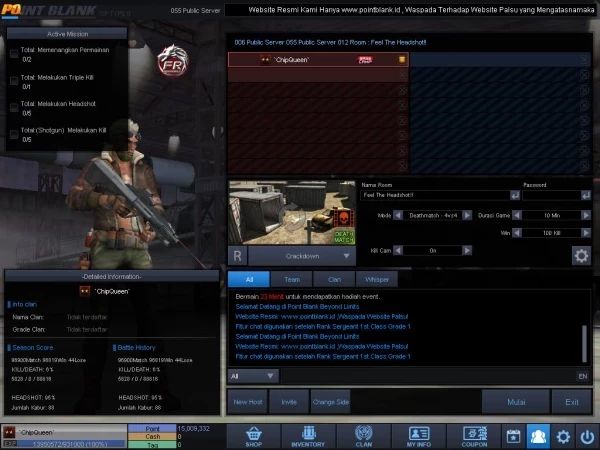The width and height of the screenshot is (600, 450).
Task: Close the last blue team slot
Action: coord(584,166)
